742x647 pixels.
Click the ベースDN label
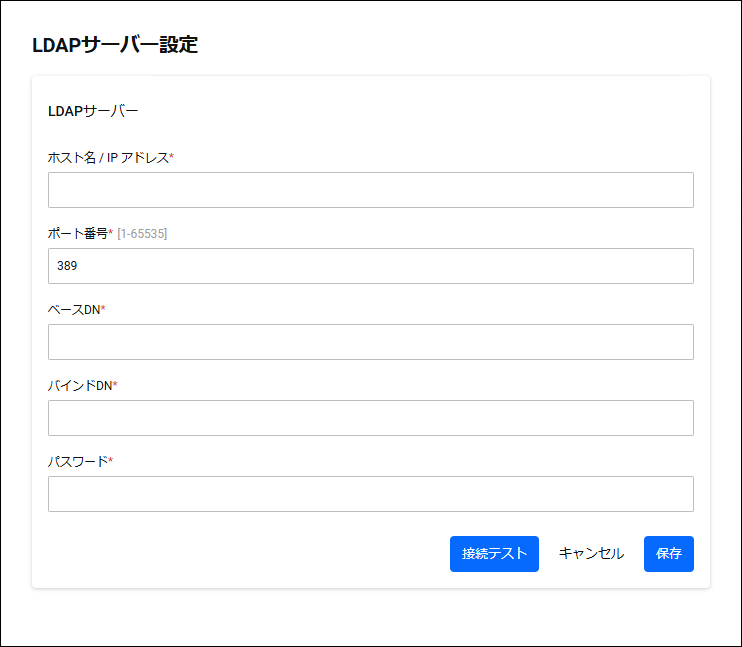[x=74, y=310]
